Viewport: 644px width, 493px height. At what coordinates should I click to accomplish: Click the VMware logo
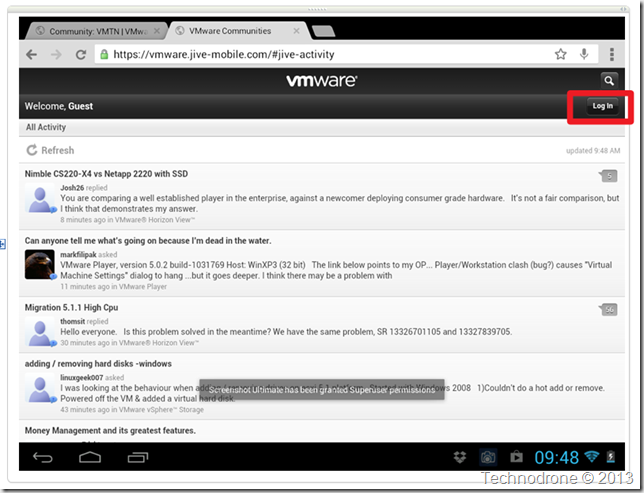pos(322,81)
